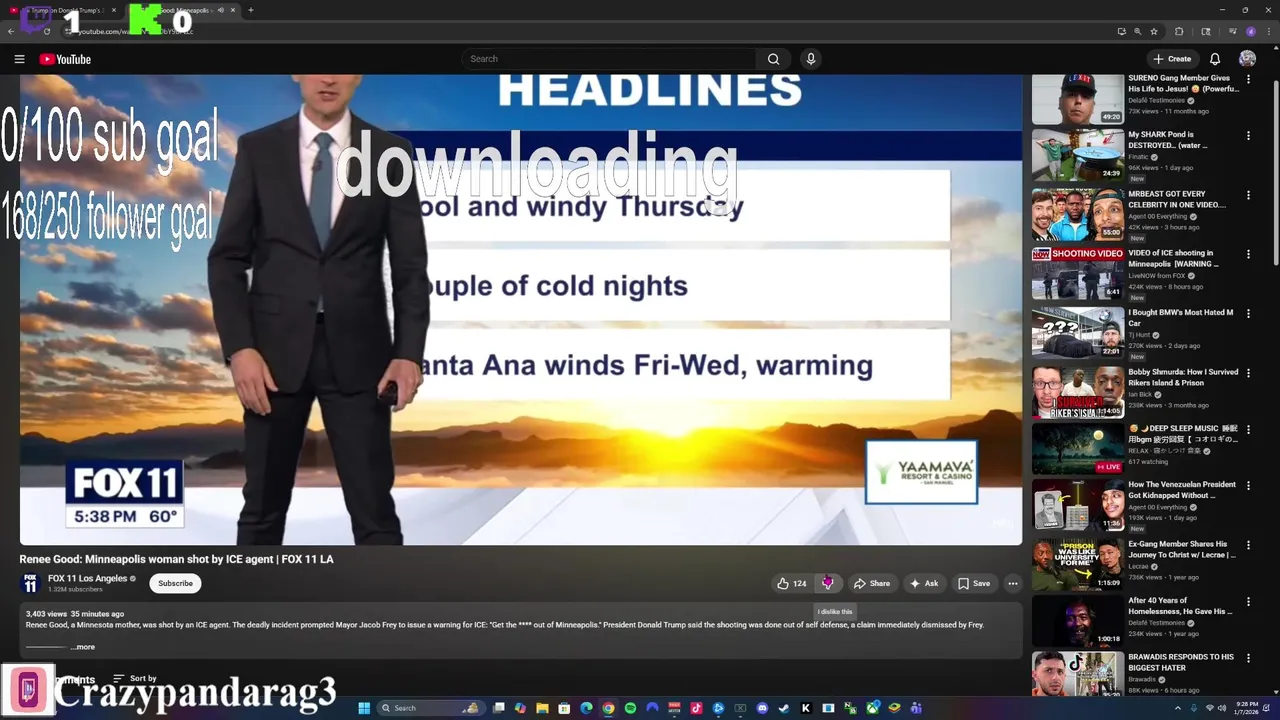Open Google Chrome from the taskbar
Viewport: 1280px width, 720px height.
[608, 708]
